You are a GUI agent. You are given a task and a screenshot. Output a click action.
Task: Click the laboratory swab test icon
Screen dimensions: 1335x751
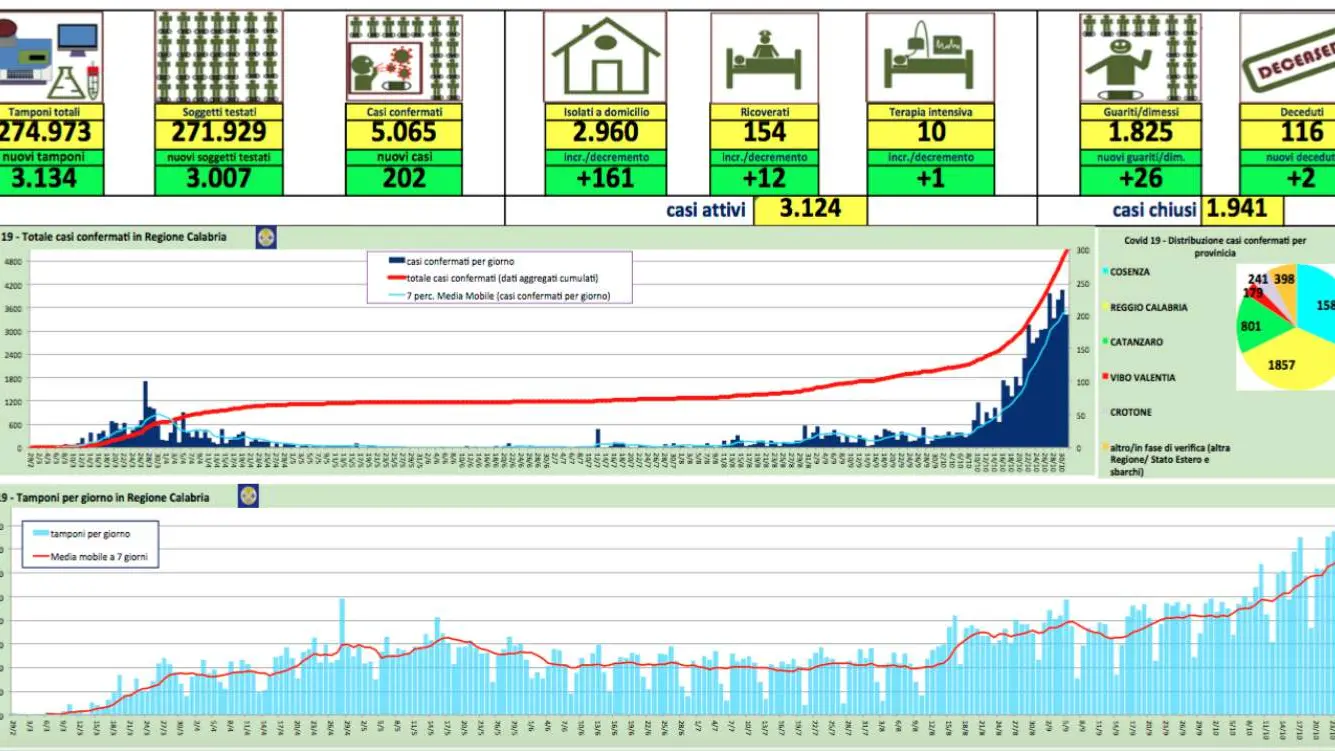click(50, 57)
